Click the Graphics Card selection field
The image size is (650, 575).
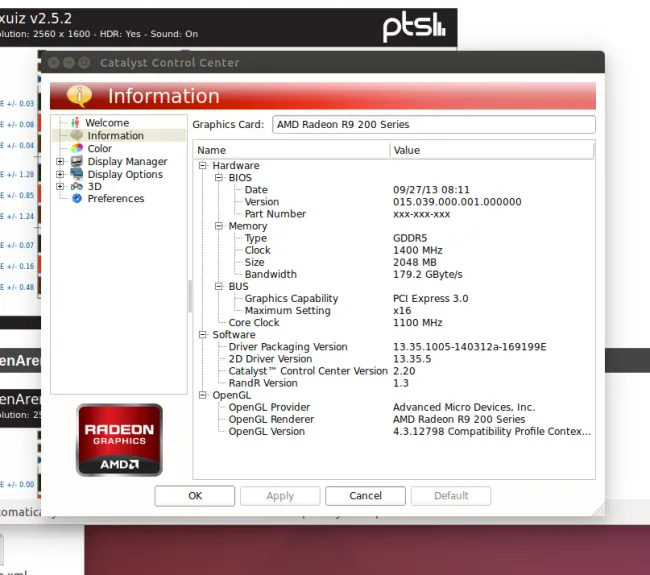[432, 125]
